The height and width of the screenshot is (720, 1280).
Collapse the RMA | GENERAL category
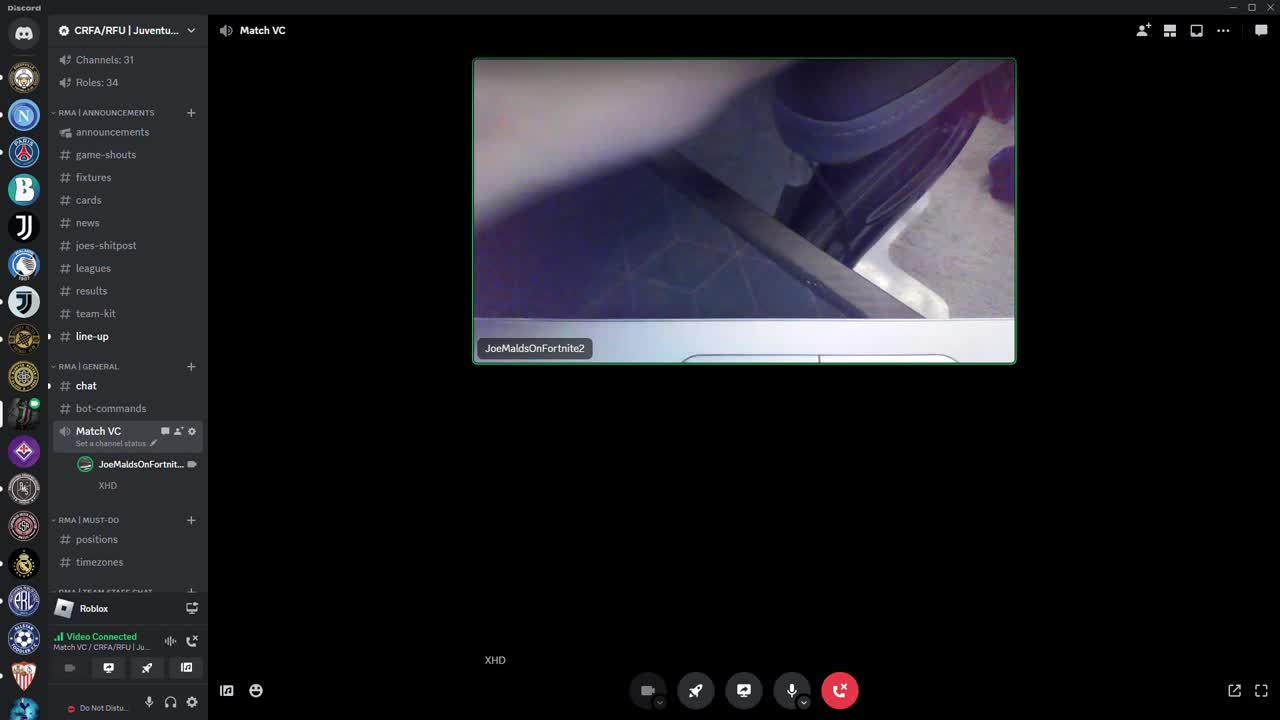coord(88,366)
